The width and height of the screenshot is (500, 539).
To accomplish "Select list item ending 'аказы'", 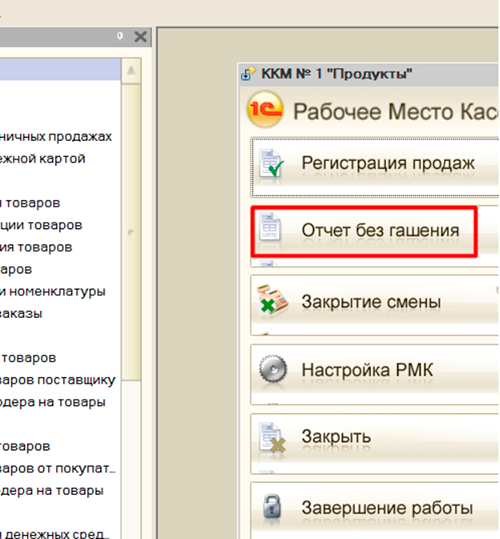I will pyautogui.click(x=21, y=314).
